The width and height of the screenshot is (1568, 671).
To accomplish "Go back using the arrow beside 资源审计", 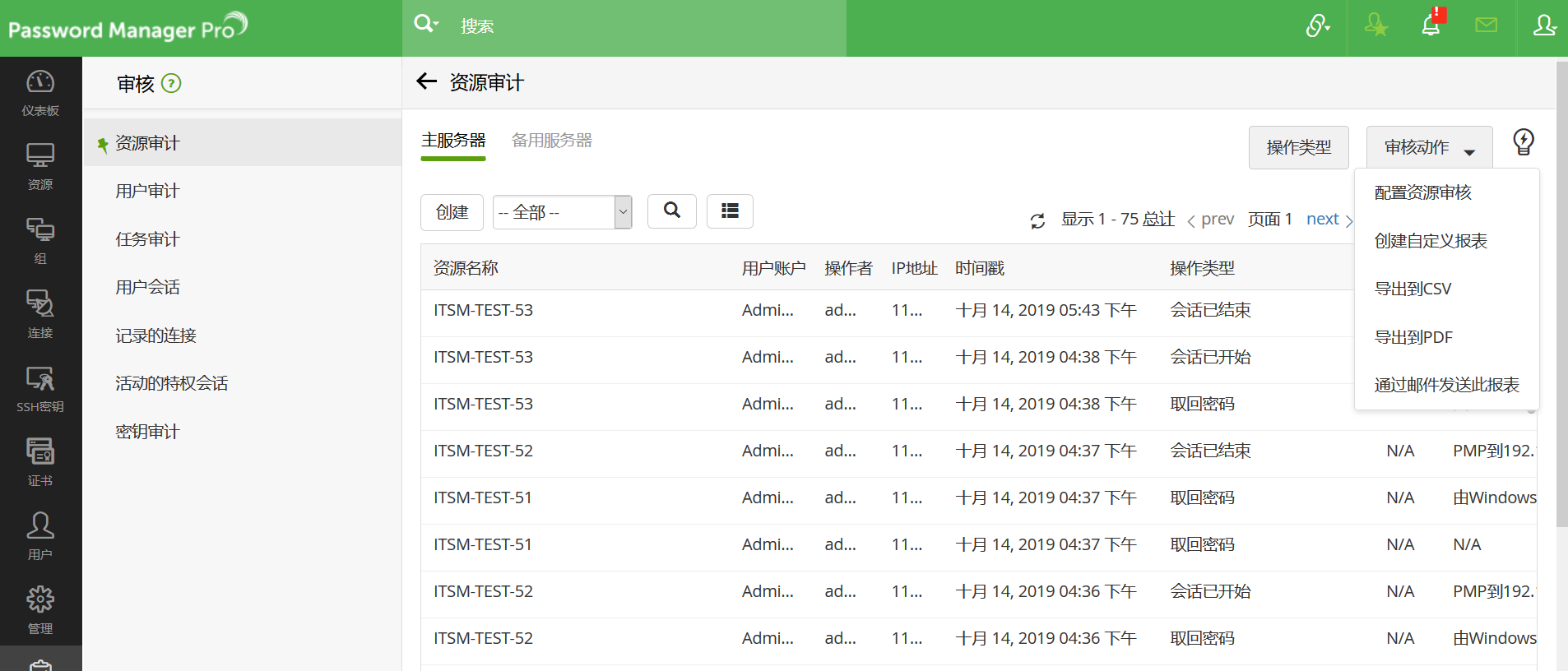I will click(x=426, y=81).
